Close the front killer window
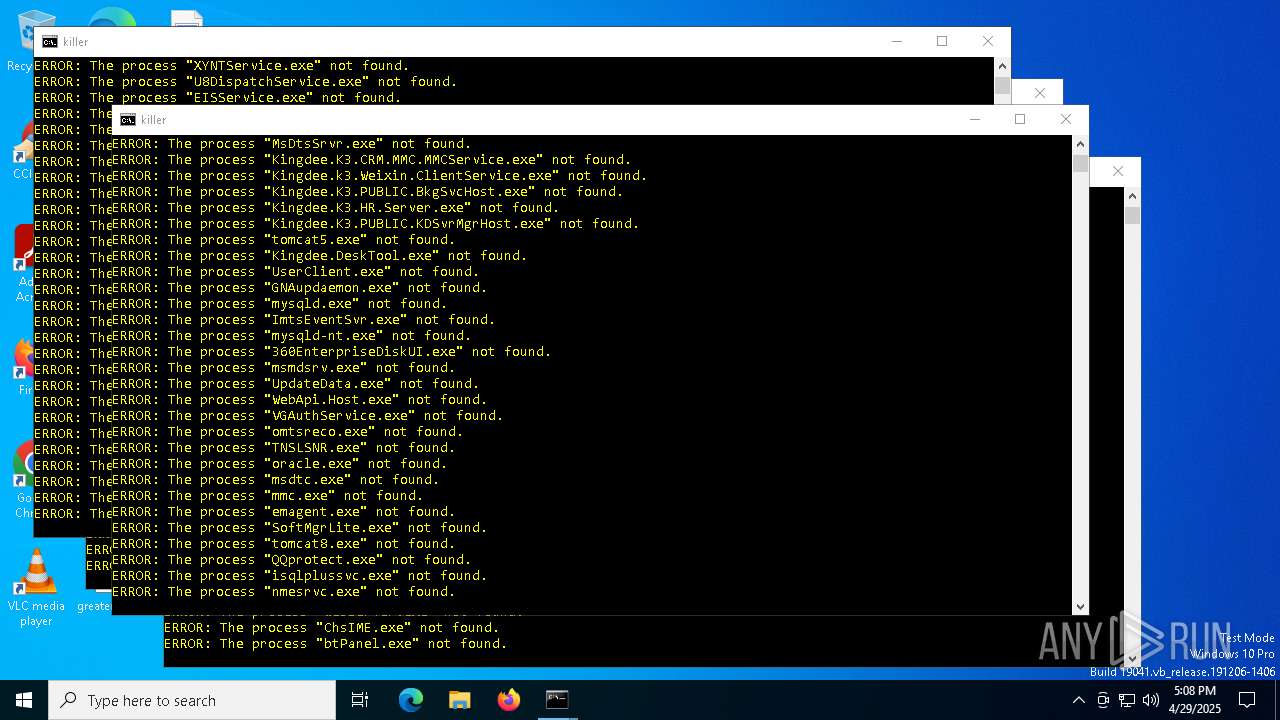 click(x=1065, y=119)
